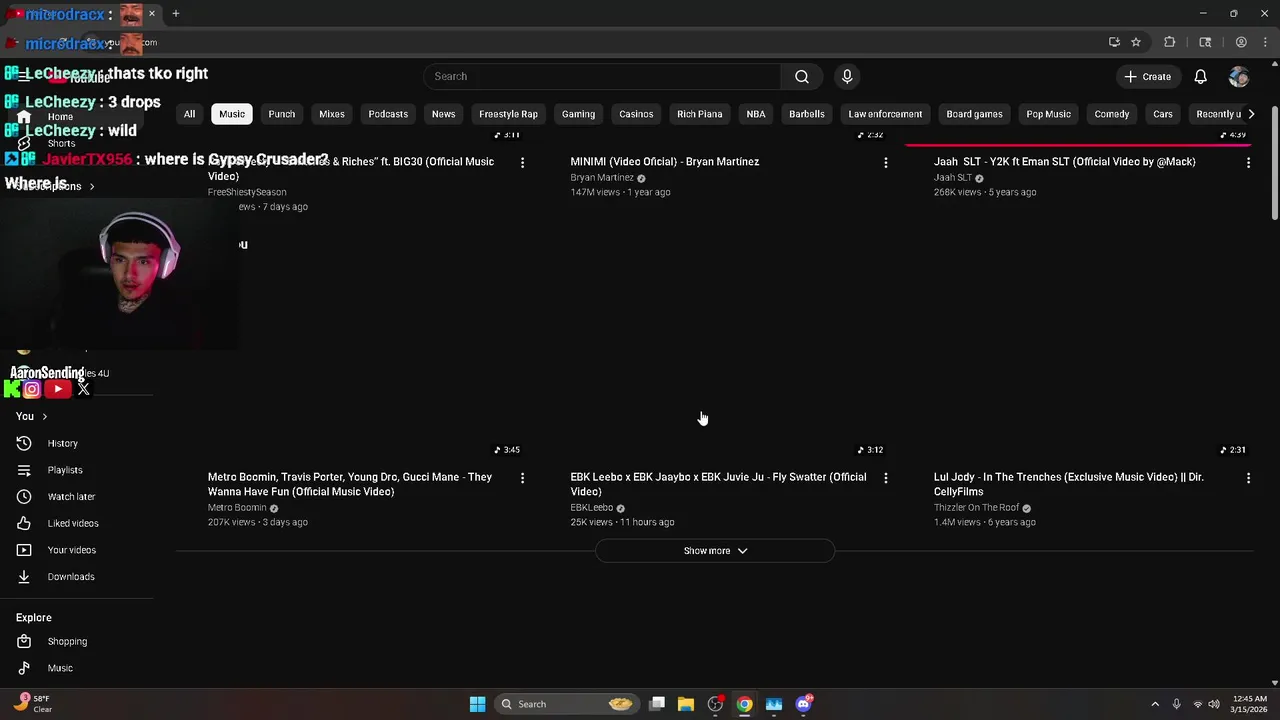Open Chrome profile icon
The width and height of the screenshot is (1280, 720).
tap(1241, 42)
